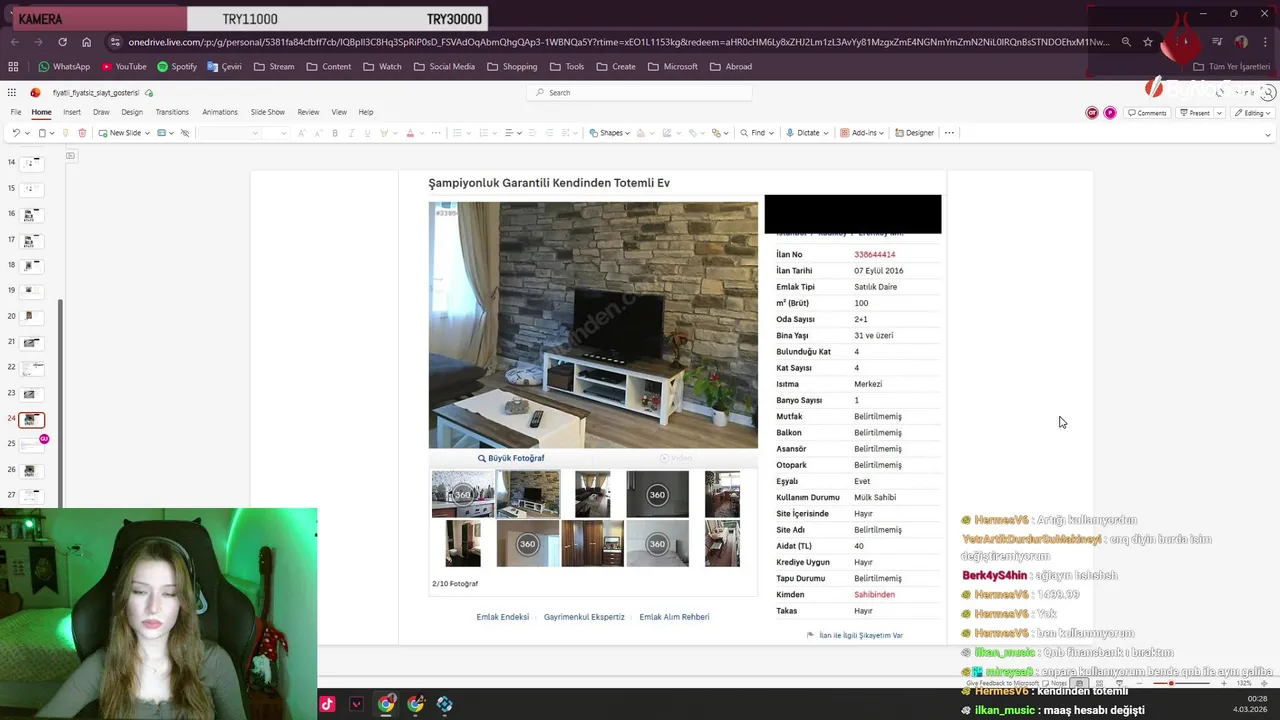Open the File menu
Viewport: 1280px width, 720px height.
tap(16, 112)
